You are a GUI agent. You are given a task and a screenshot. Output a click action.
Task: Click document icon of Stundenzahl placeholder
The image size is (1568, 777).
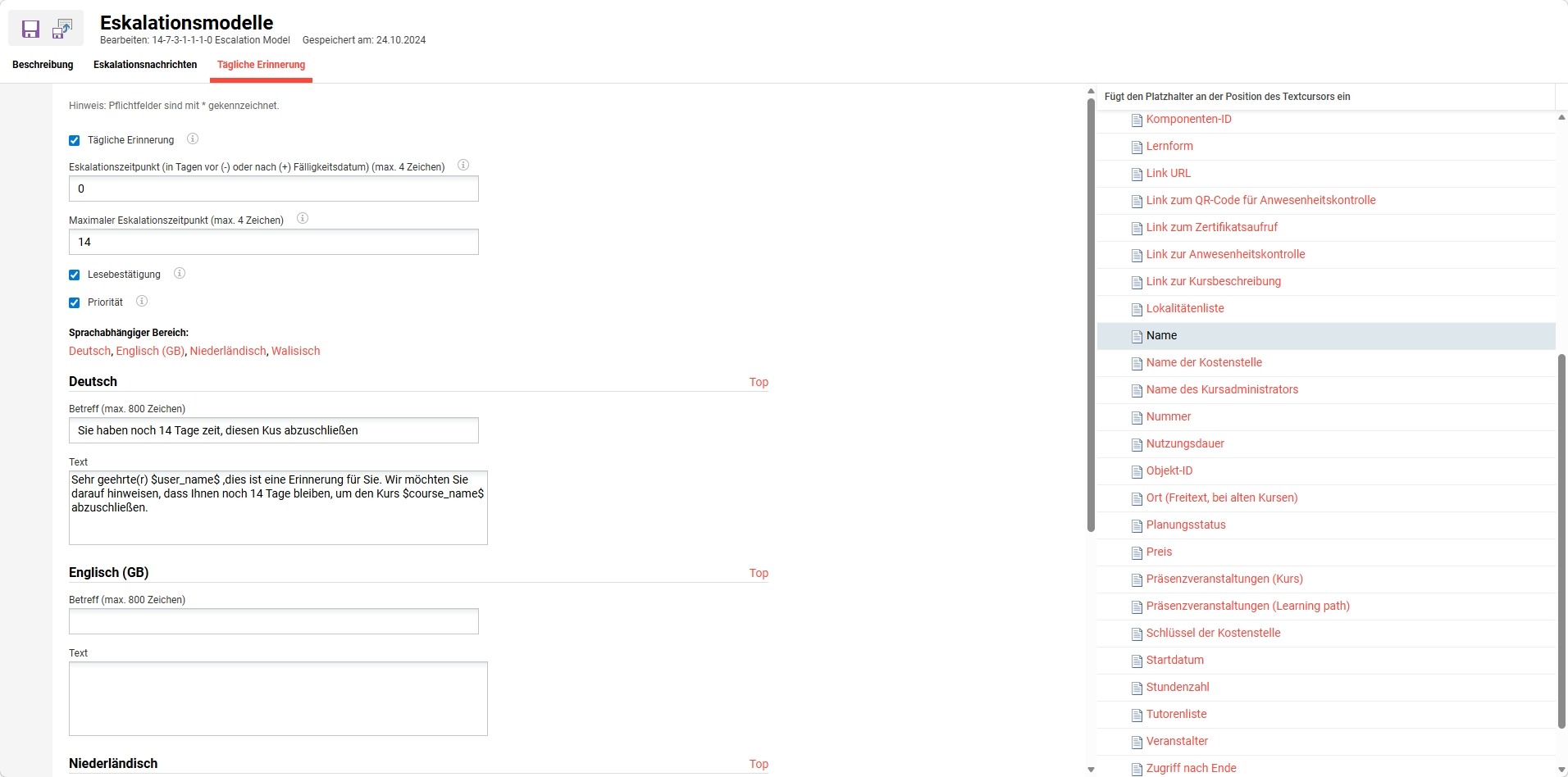coord(1137,688)
